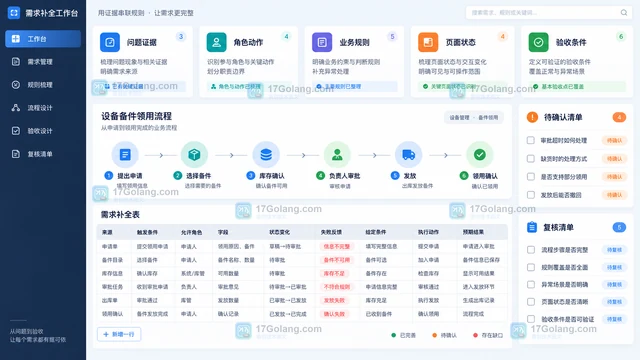640x360 pixels.
Task: Click the 选择备件 step cube icon
Action: pos(194,155)
